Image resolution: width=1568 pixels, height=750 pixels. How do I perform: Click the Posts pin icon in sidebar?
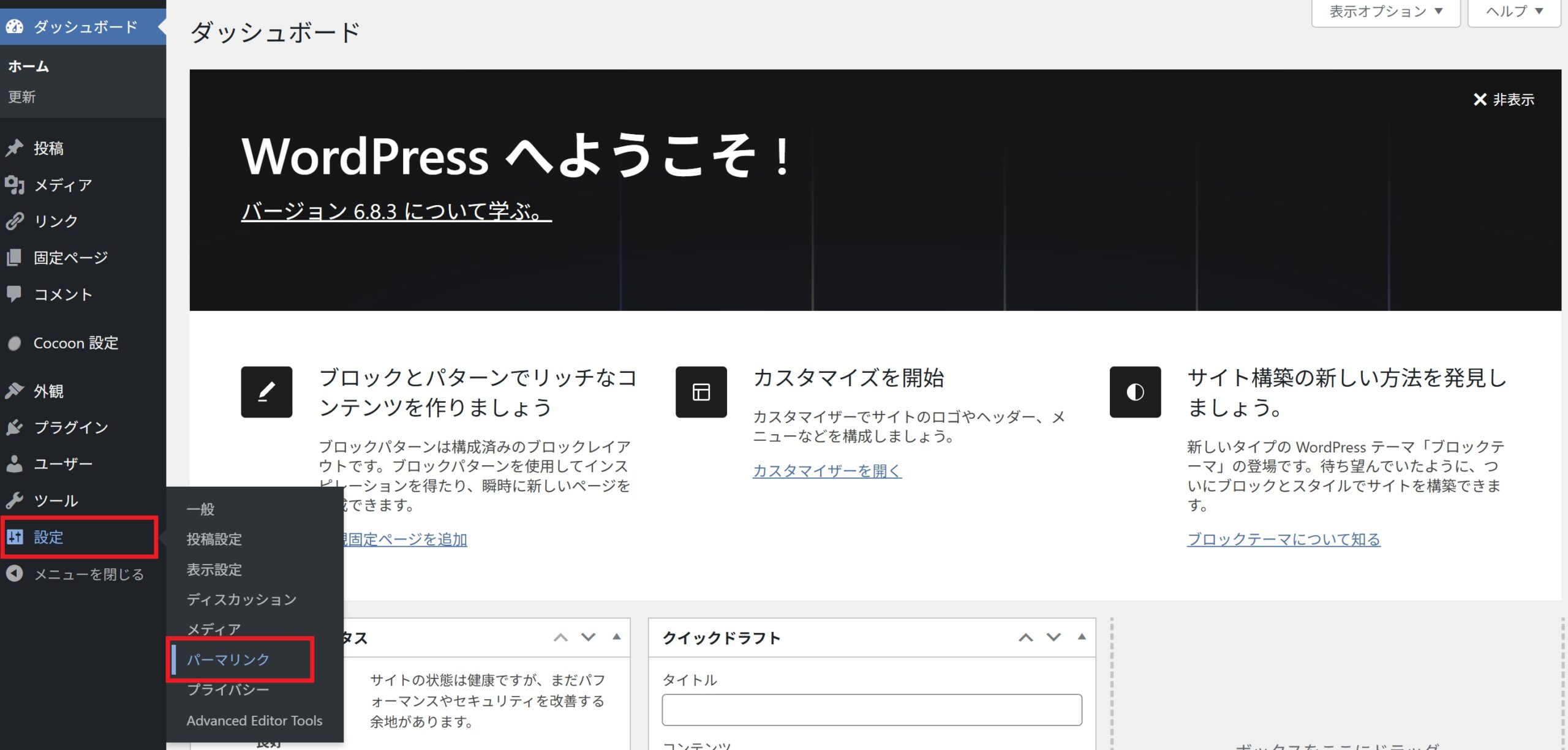15,148
